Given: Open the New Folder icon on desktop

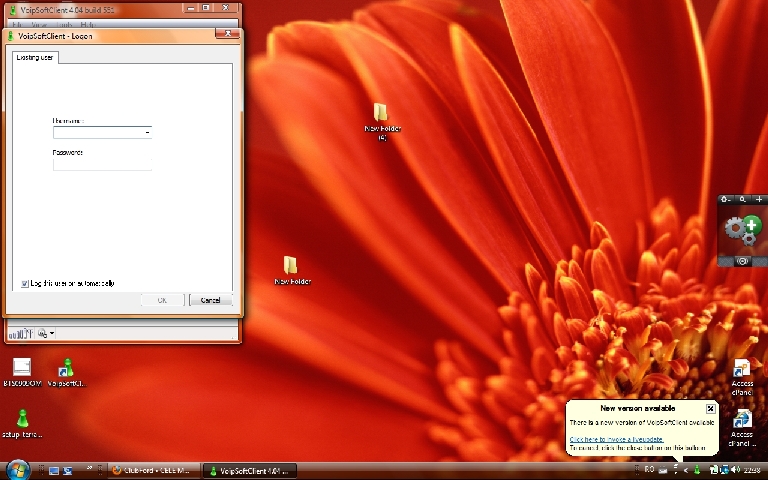Looking at the screenshot, I should [291, 265].
